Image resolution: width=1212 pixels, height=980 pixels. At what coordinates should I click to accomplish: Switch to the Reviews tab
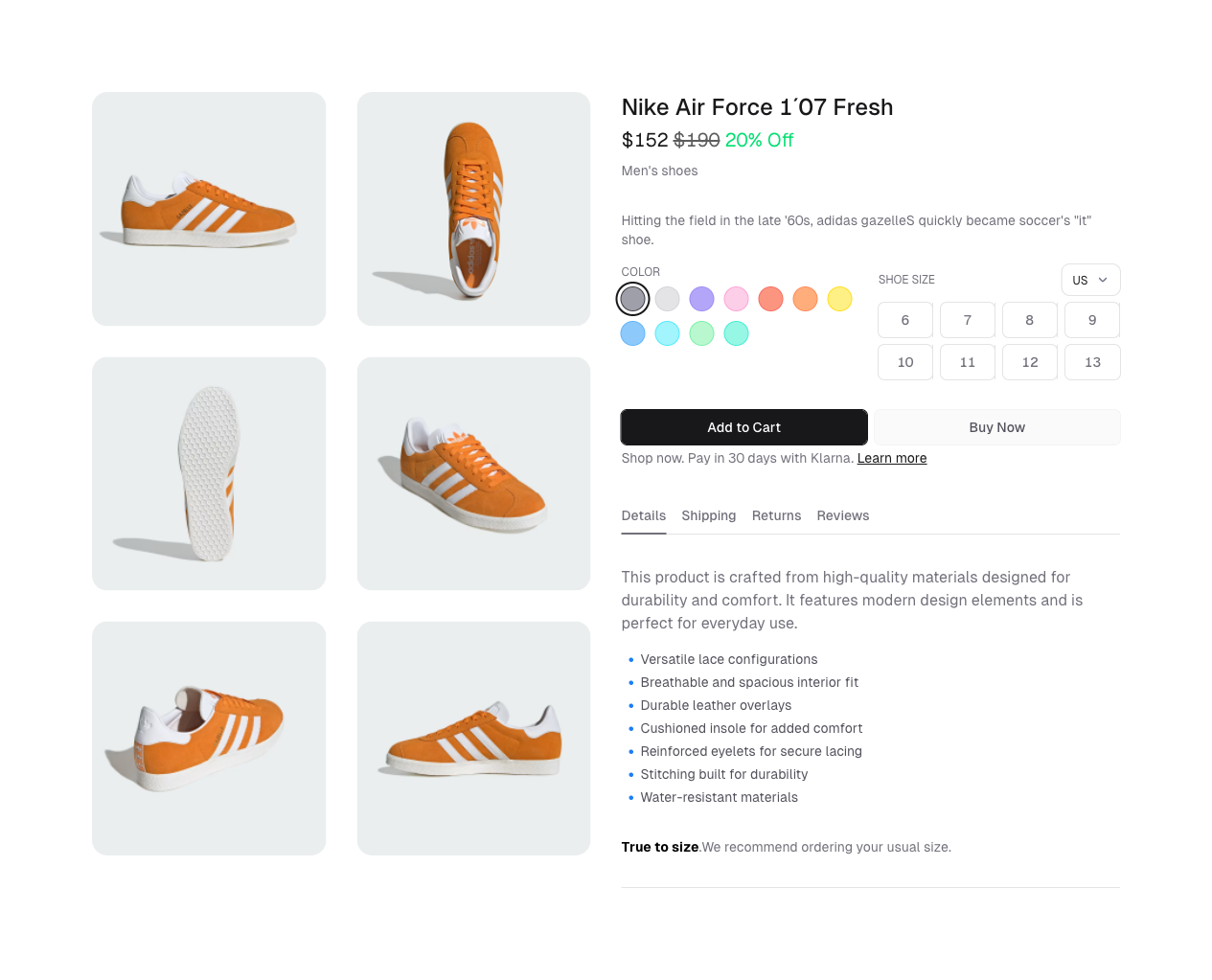pos(842,515)
